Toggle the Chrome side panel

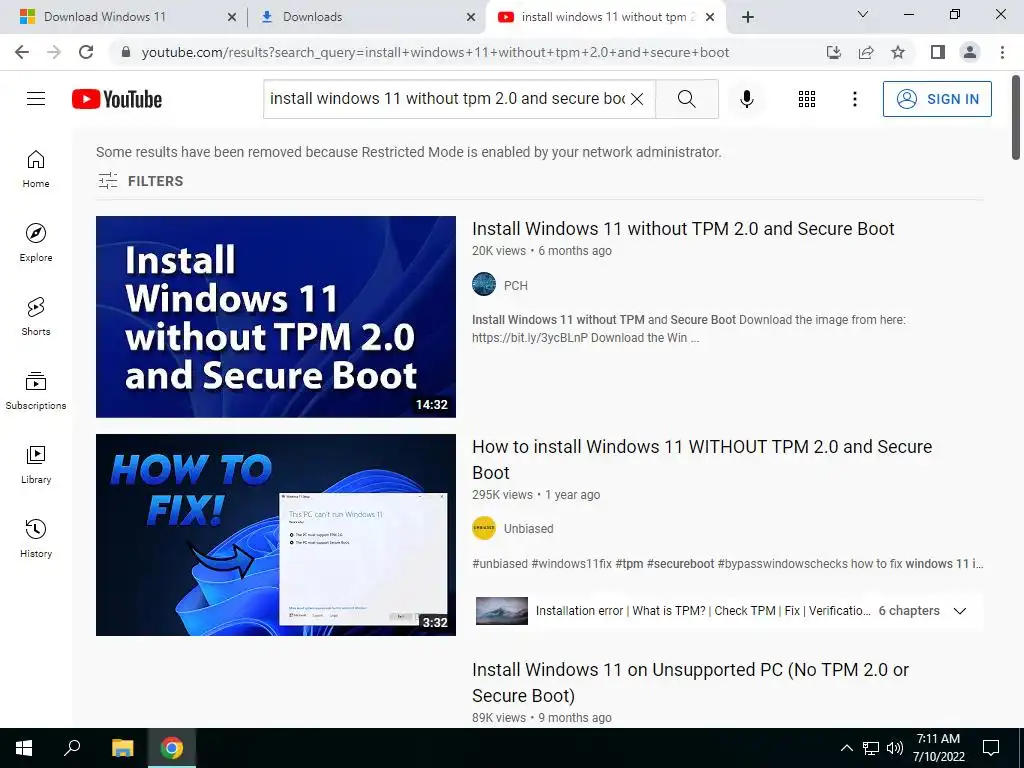[x=938, y=52]
